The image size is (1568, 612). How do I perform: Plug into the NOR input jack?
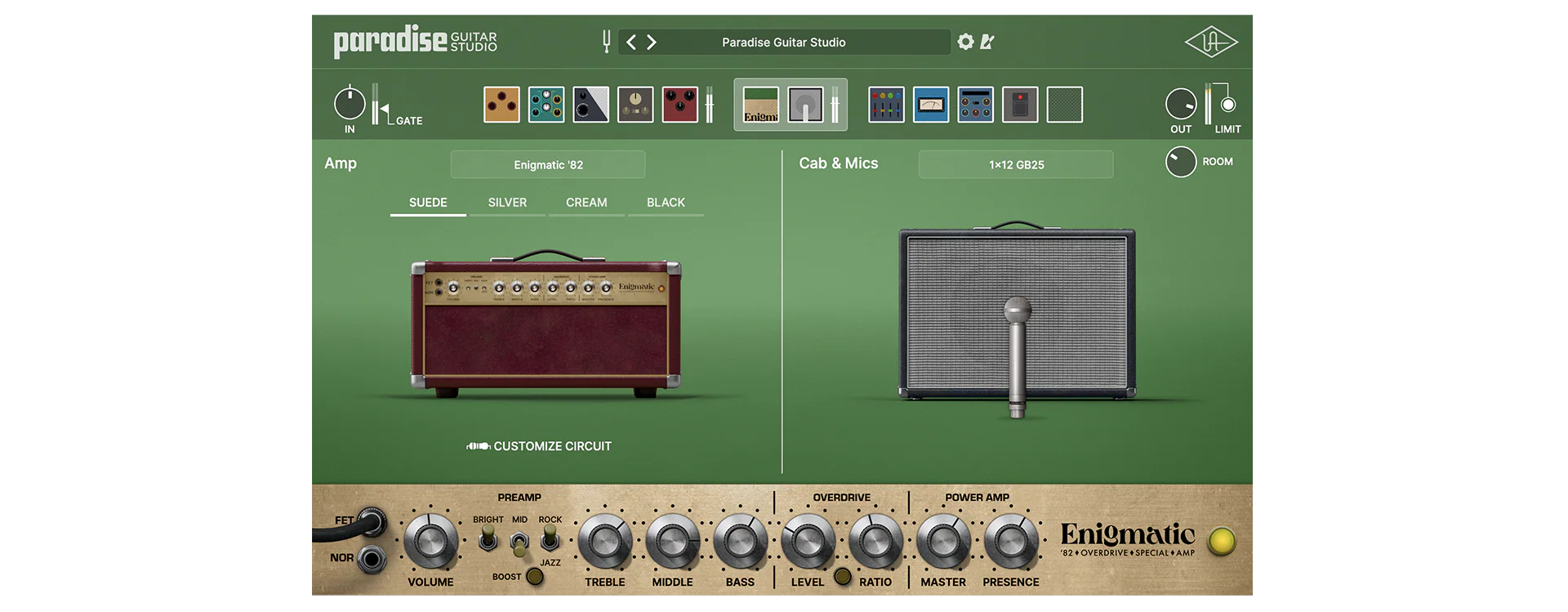372,560
